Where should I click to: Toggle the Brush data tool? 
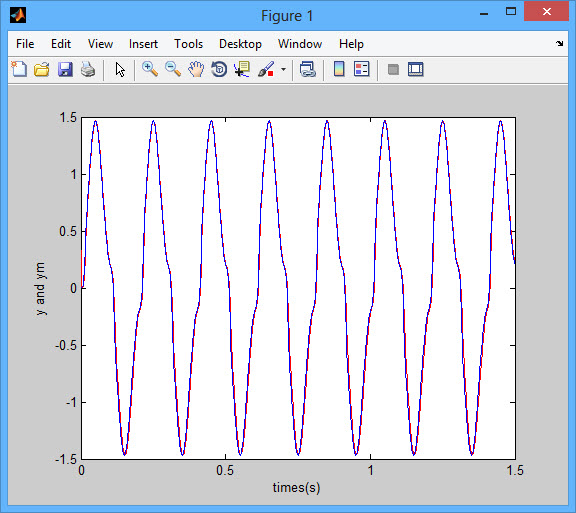(x=266, y=69)
